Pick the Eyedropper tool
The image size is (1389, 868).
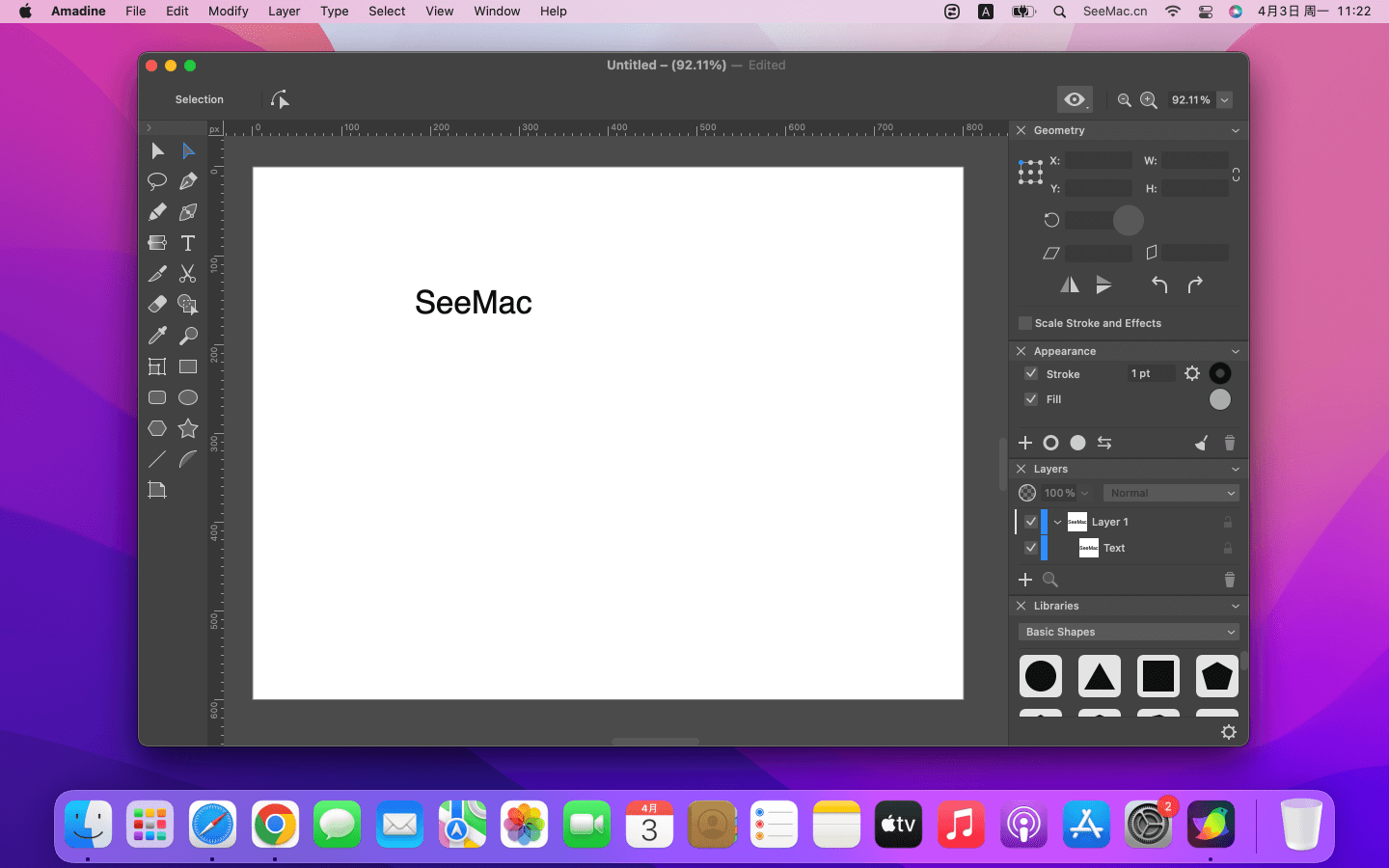click(157, 336)
